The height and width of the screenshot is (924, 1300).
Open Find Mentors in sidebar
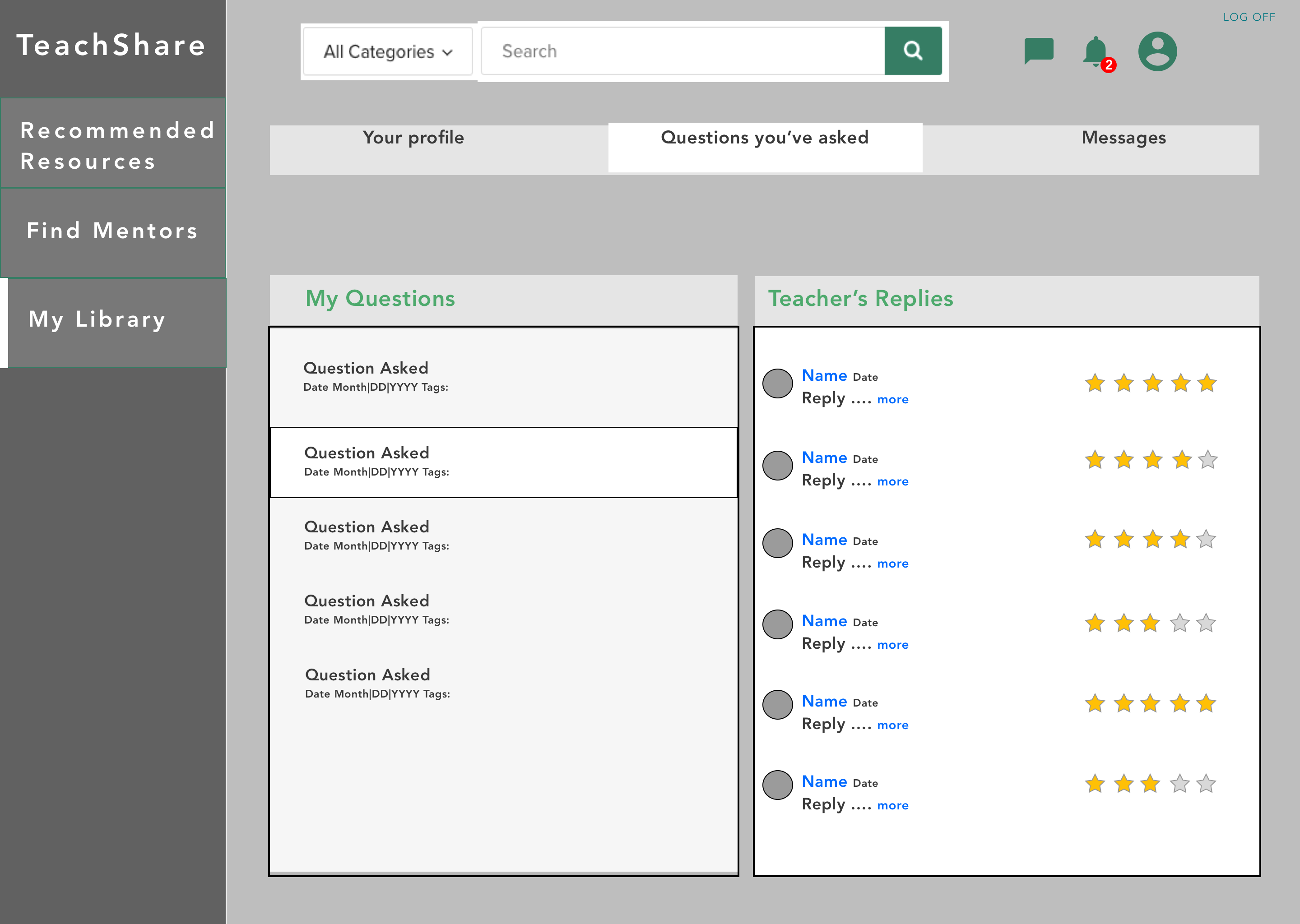coord(113,231)
